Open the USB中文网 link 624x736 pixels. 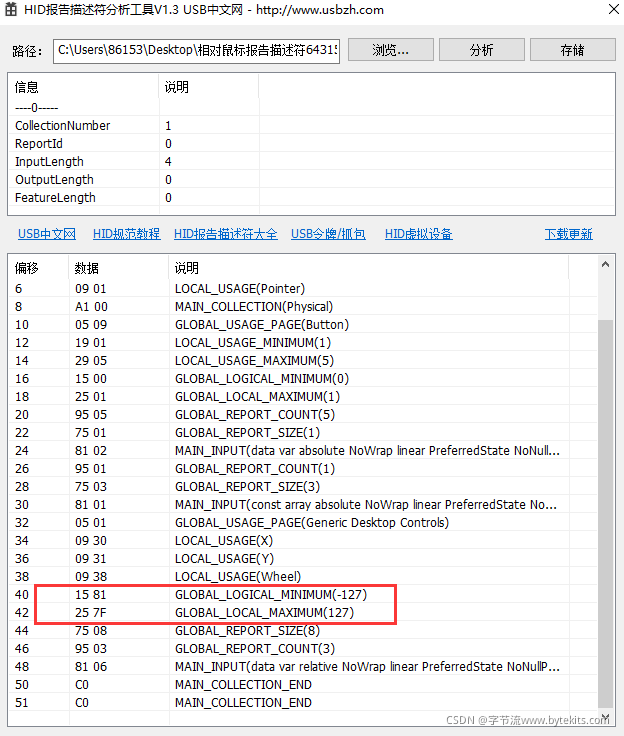pos(46,234)
